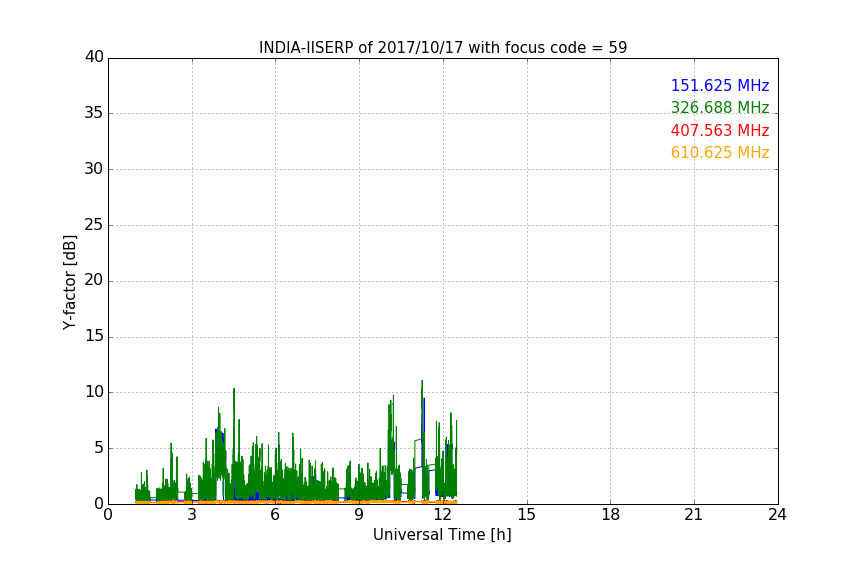Click x-axis tick label 24

(777, 515)
